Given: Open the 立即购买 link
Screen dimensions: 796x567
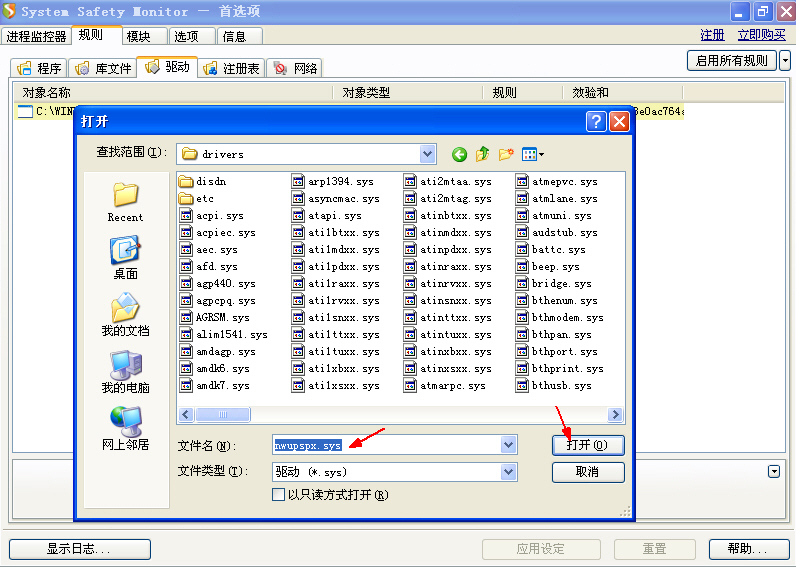Looking at the screenshot, I should (761, 35).
